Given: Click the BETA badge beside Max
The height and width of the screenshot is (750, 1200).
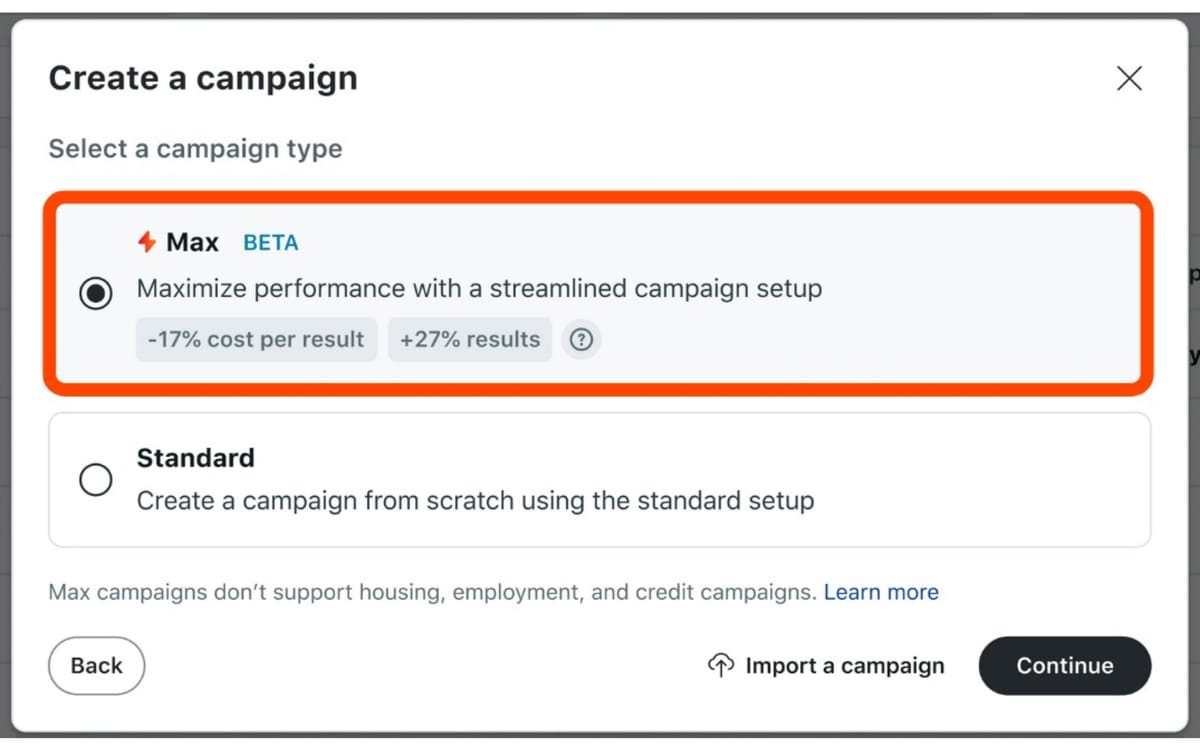Looking at the screenshot, I should (270, 241).
